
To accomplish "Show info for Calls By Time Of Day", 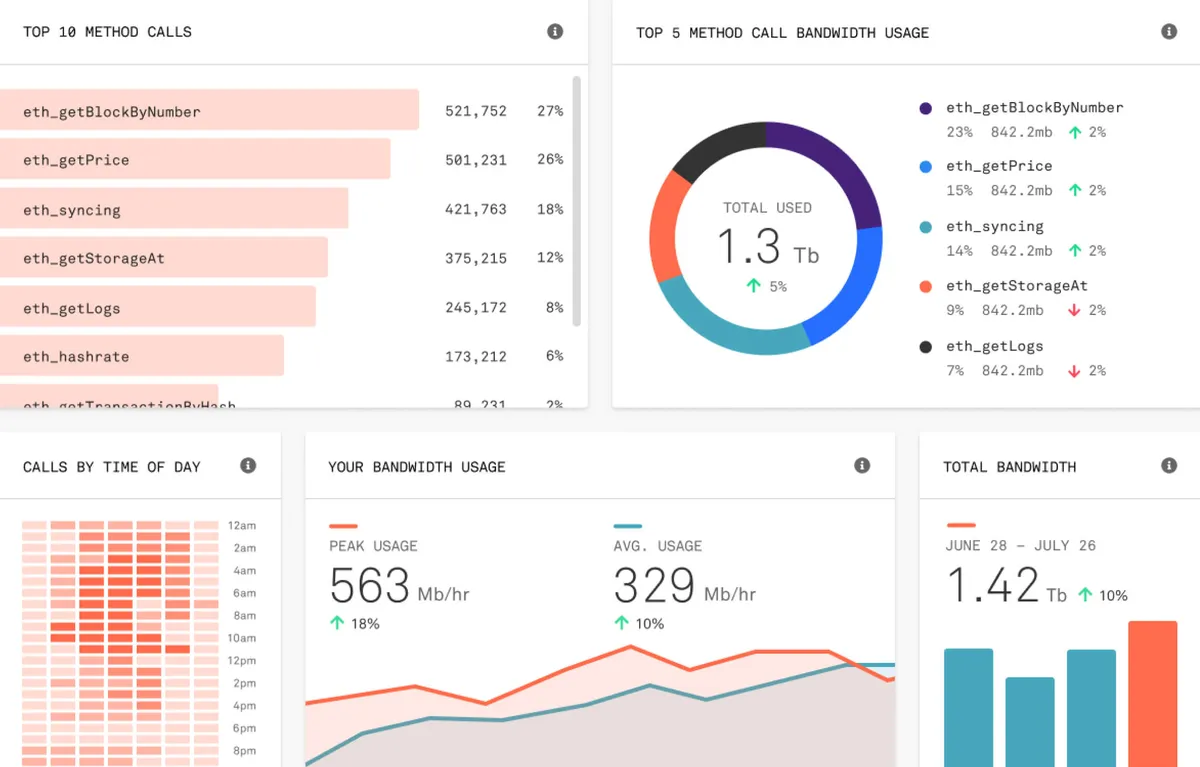I will pyautogui.click(x=248, y=466).
